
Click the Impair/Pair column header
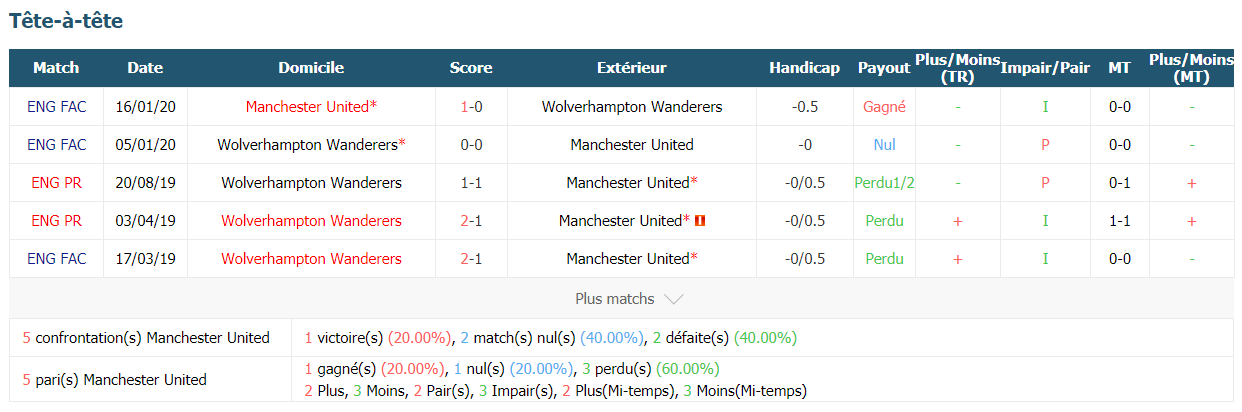(1045, 68)
